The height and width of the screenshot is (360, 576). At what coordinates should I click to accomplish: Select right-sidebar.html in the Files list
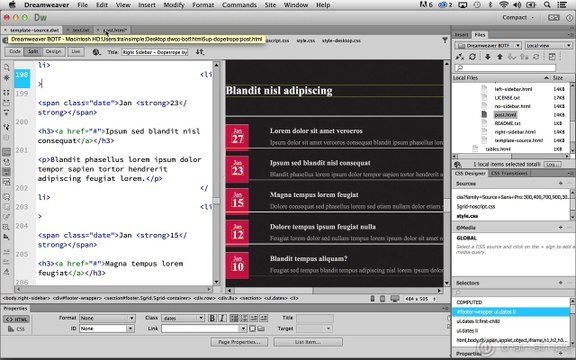click(x=515, y=132)
